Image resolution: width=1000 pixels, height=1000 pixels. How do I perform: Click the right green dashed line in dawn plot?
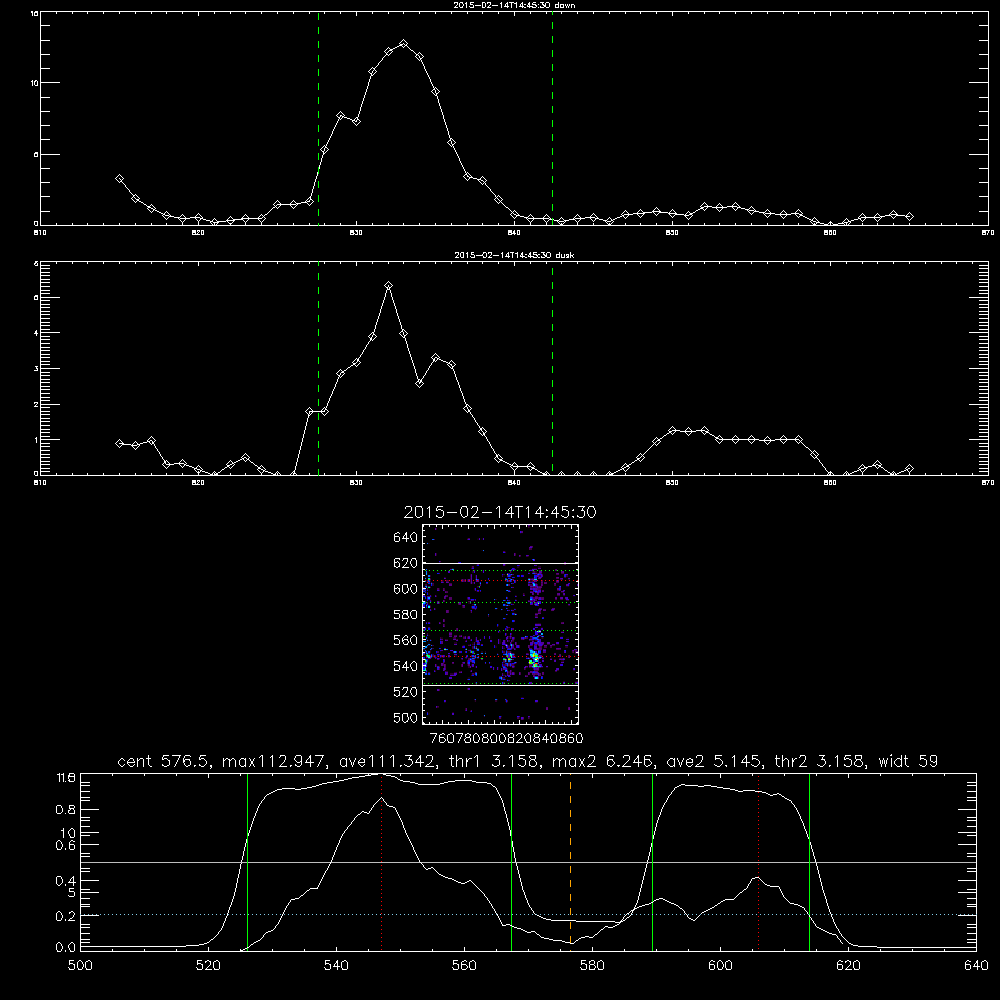552,118
